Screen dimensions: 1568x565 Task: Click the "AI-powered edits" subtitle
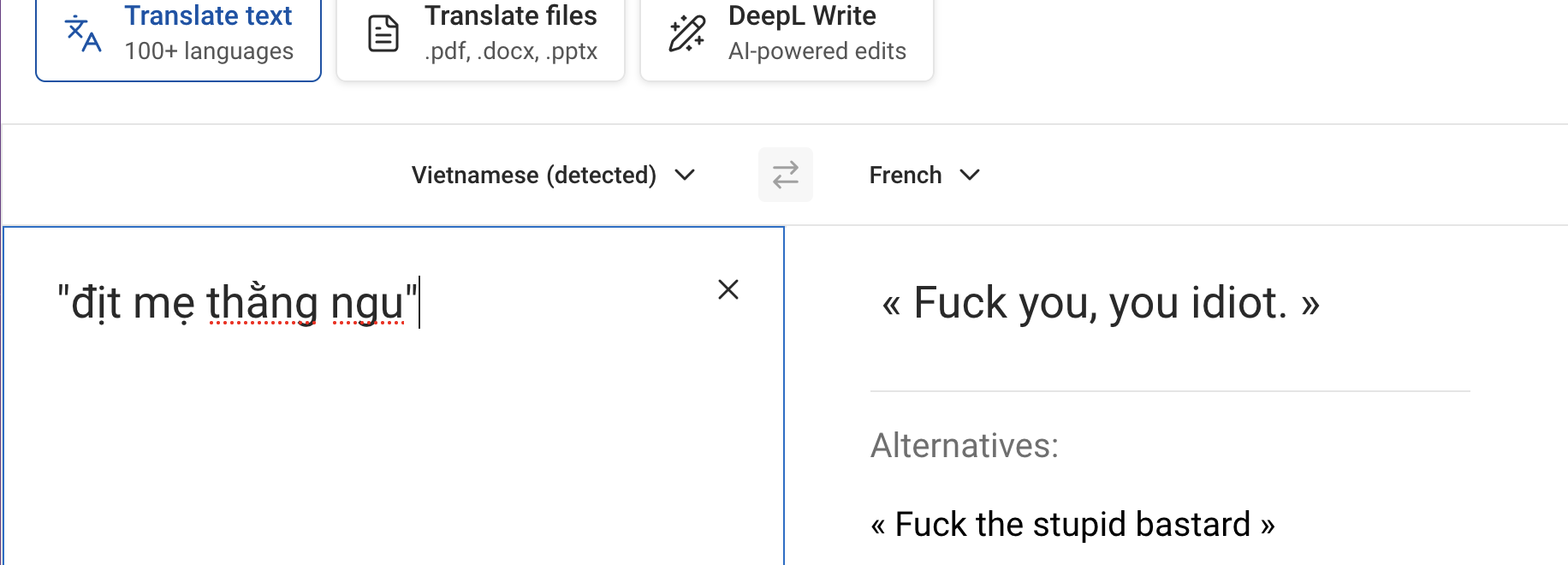point(817,51)
